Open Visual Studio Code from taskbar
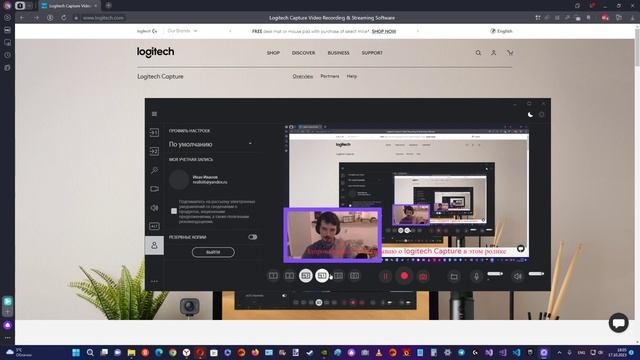640x360 pixels. pos(516,353)
